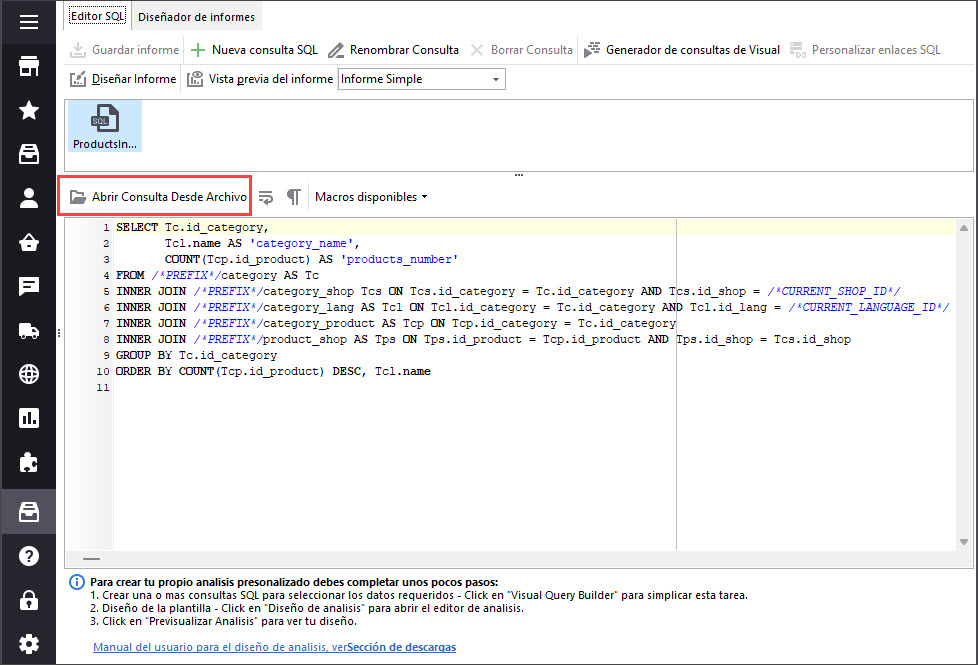The width and height of the screenshot is (978, 665).
Task: Open the help question mark icon
Action: pos(29,556)
